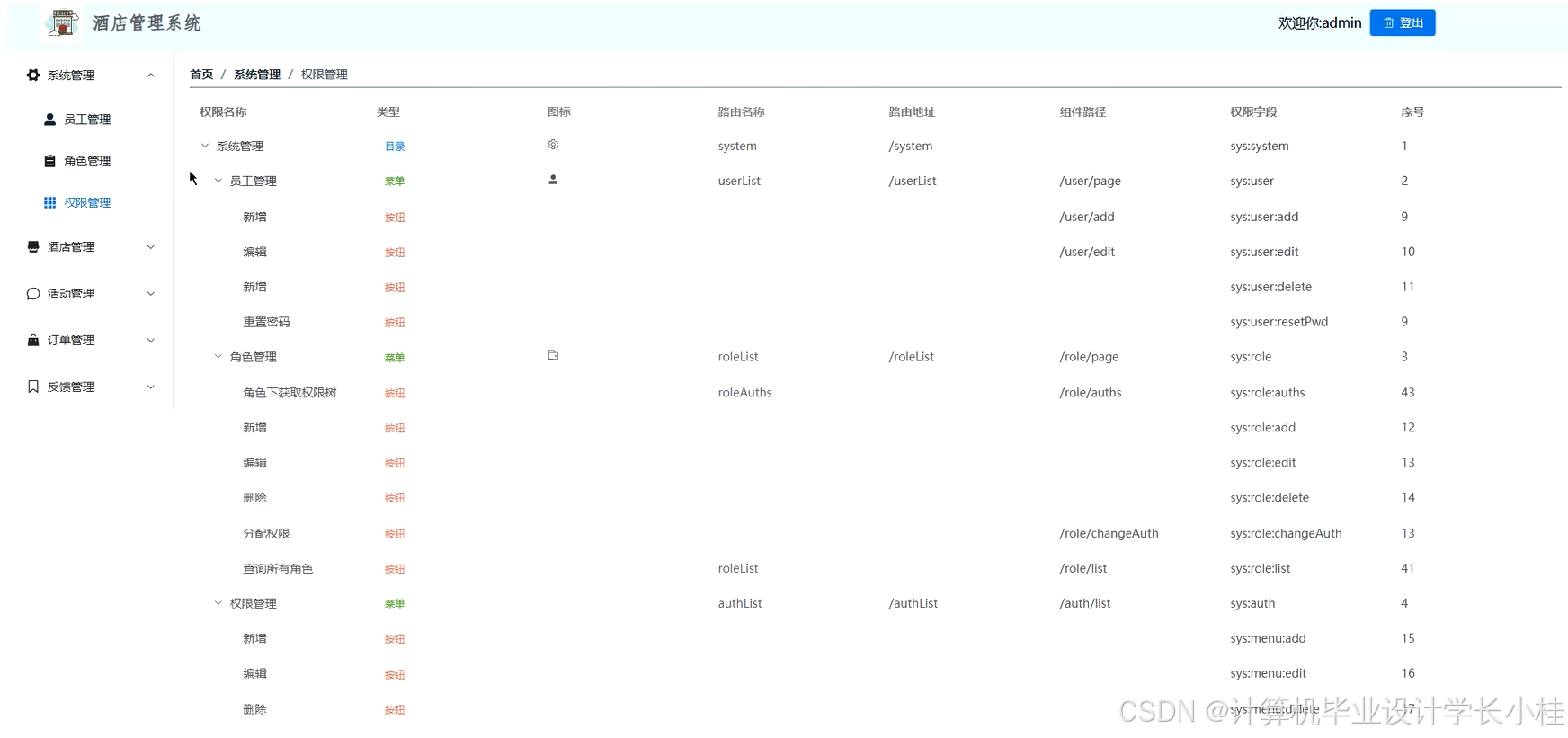
Task: Click the sys:menu:edit permission cell
Action: point(1269,673)
